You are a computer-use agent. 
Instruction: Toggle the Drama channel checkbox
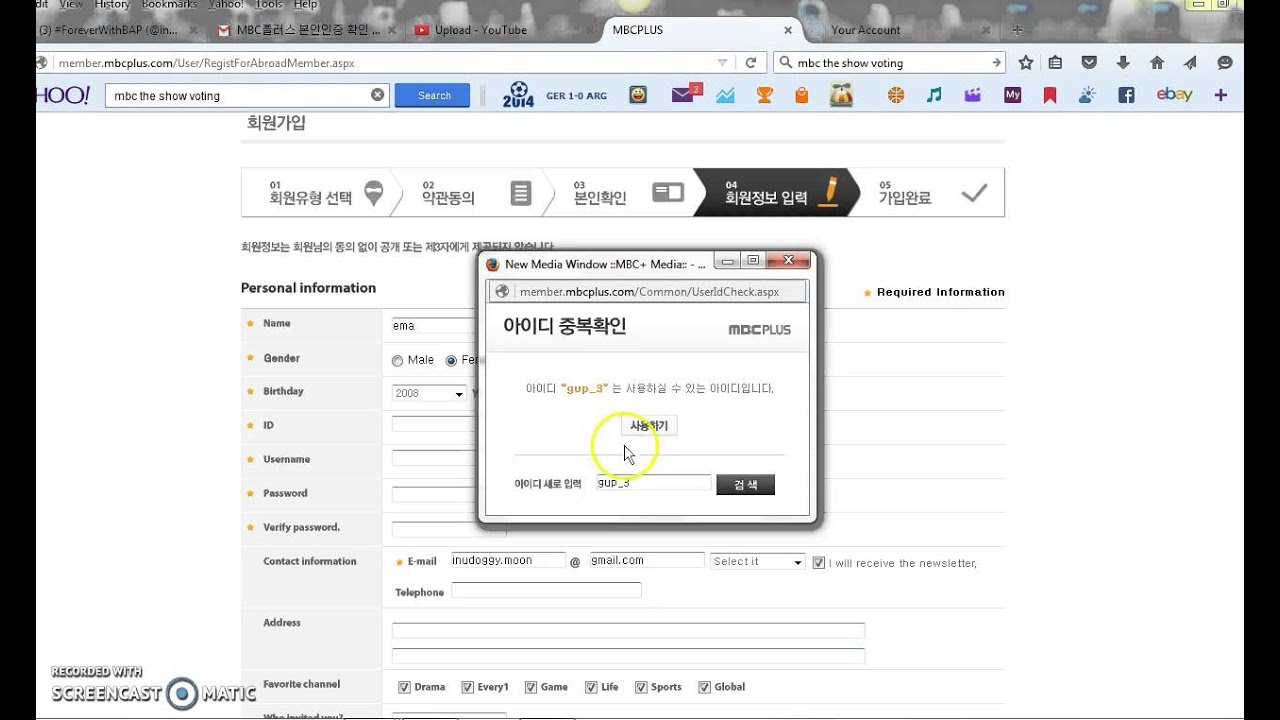(404, 687)
